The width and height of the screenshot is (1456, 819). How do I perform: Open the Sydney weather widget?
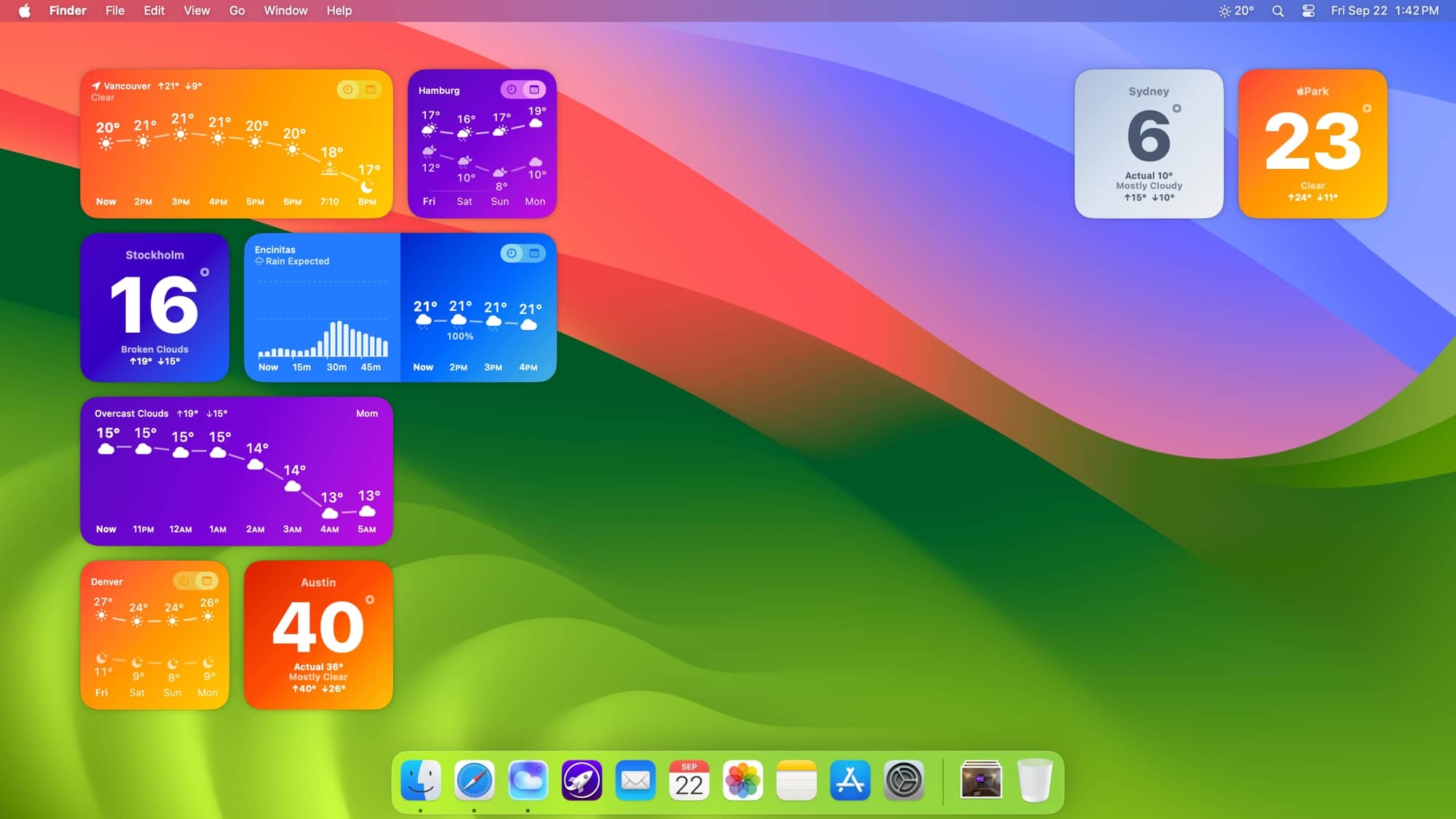click(1149, 143)
